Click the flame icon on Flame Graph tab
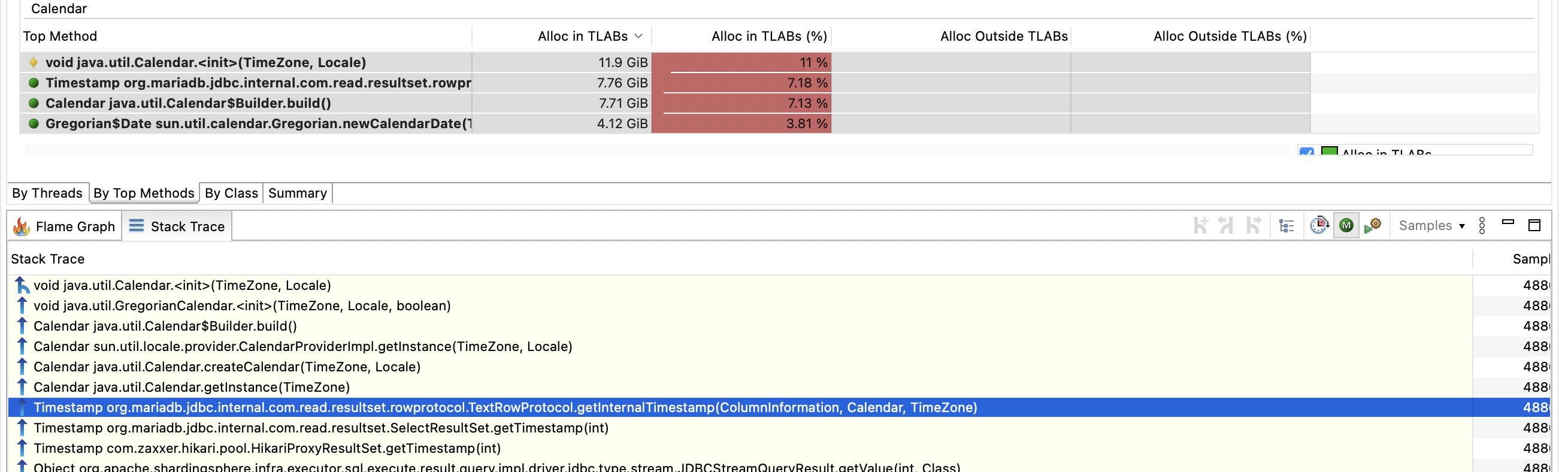This screenshot has height=472, width=1568. [22, 226]
